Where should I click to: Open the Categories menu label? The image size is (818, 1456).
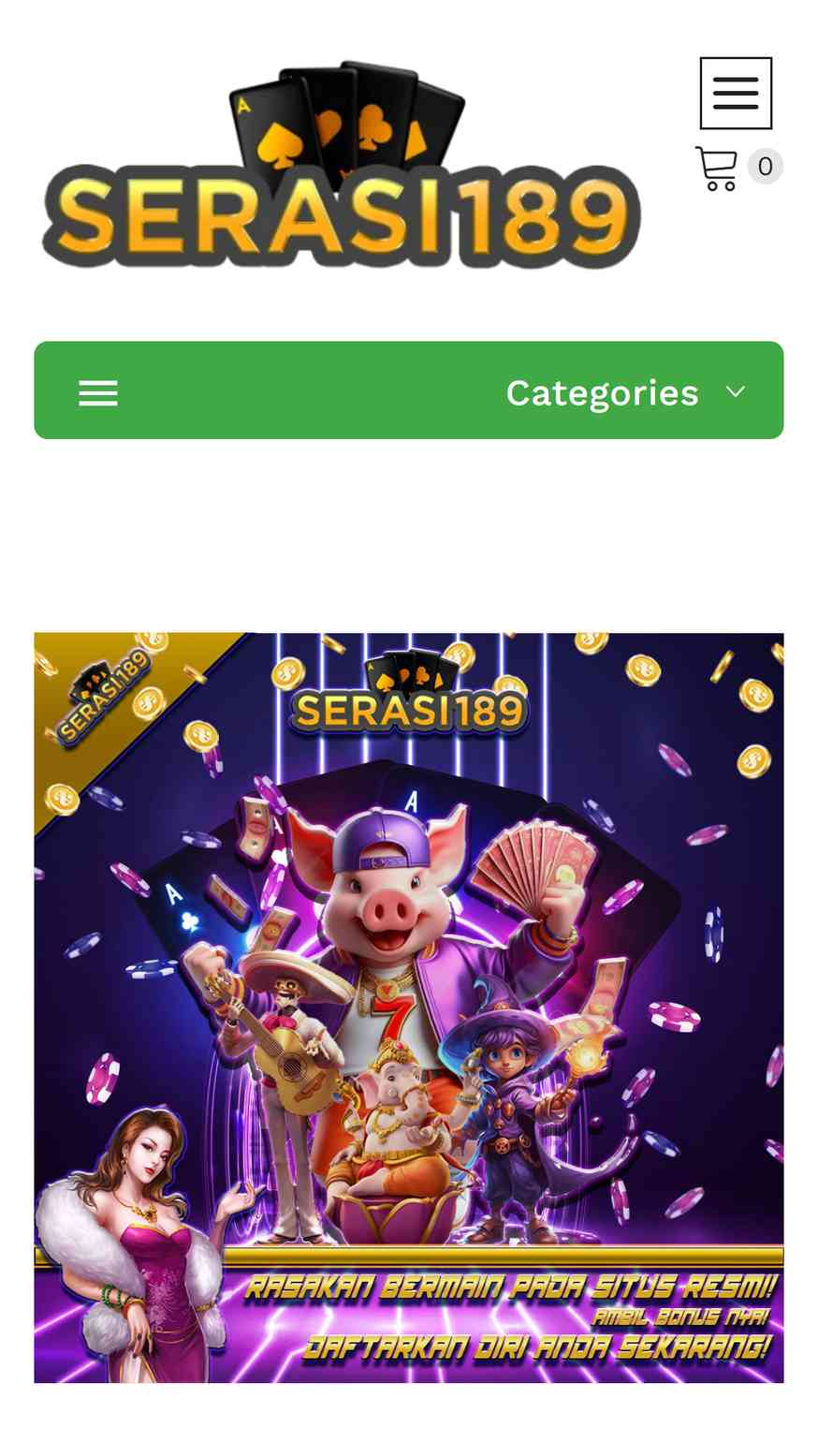[602, 392]
